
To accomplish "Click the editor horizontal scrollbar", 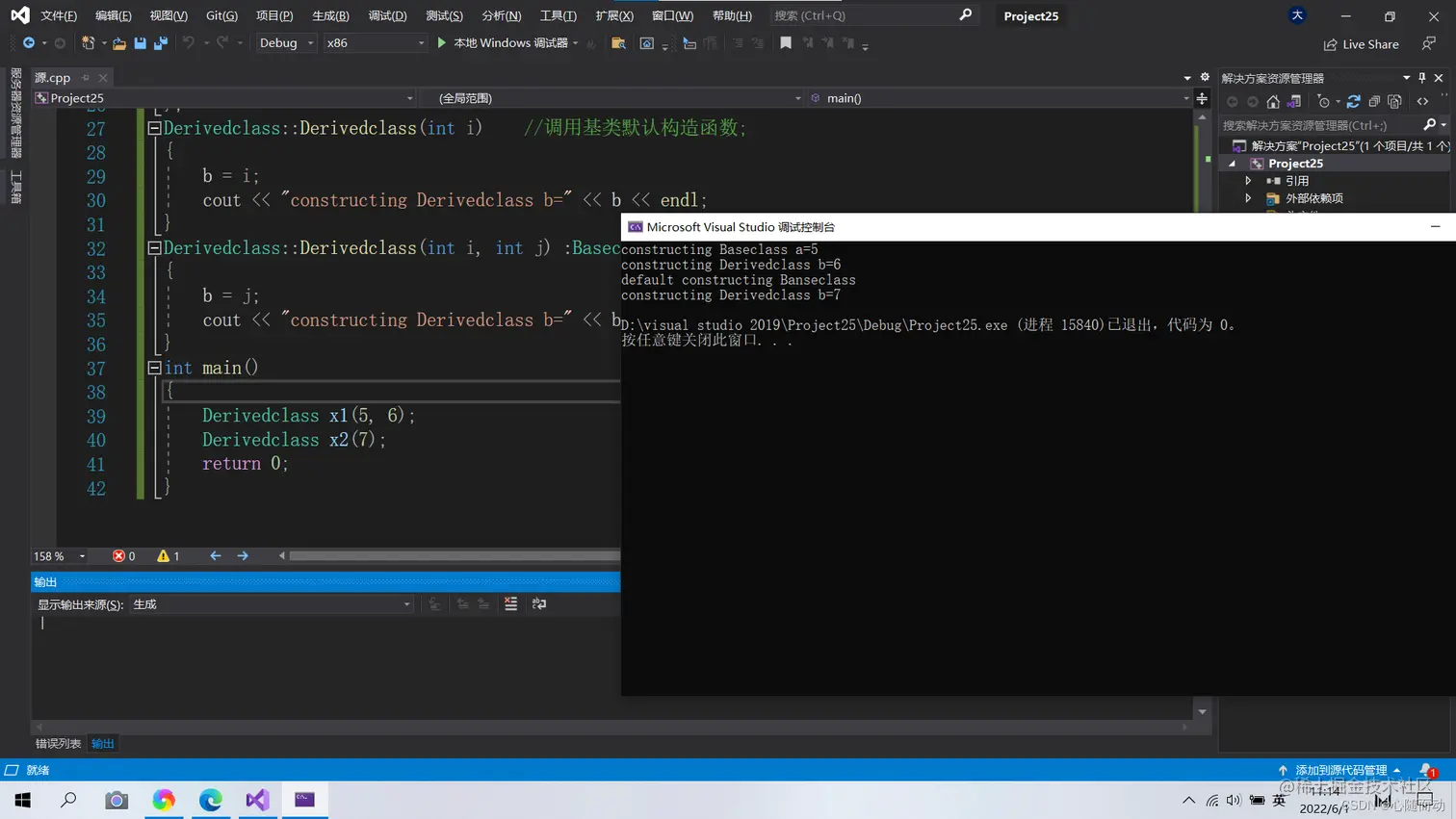I will click(455, 556).
